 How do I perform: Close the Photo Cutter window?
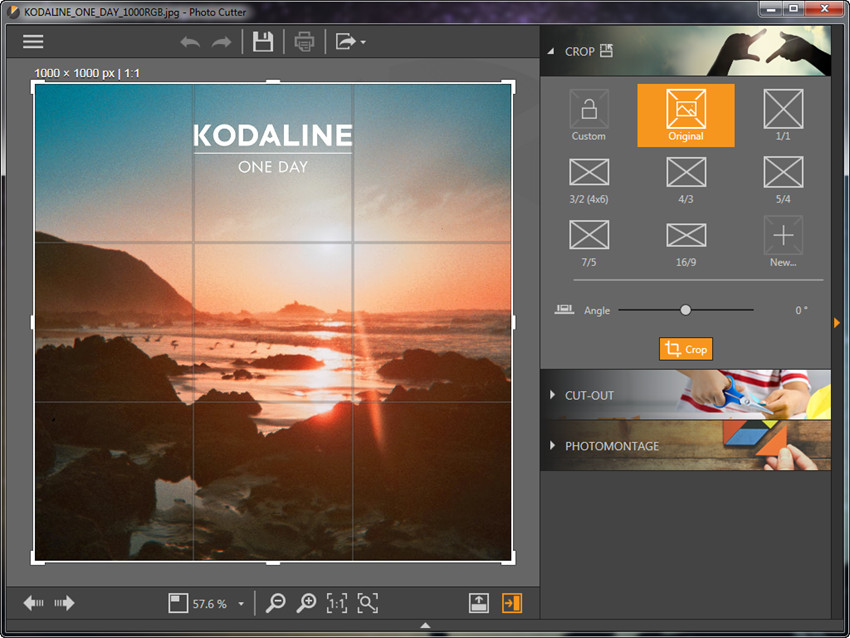click(825, 9)
